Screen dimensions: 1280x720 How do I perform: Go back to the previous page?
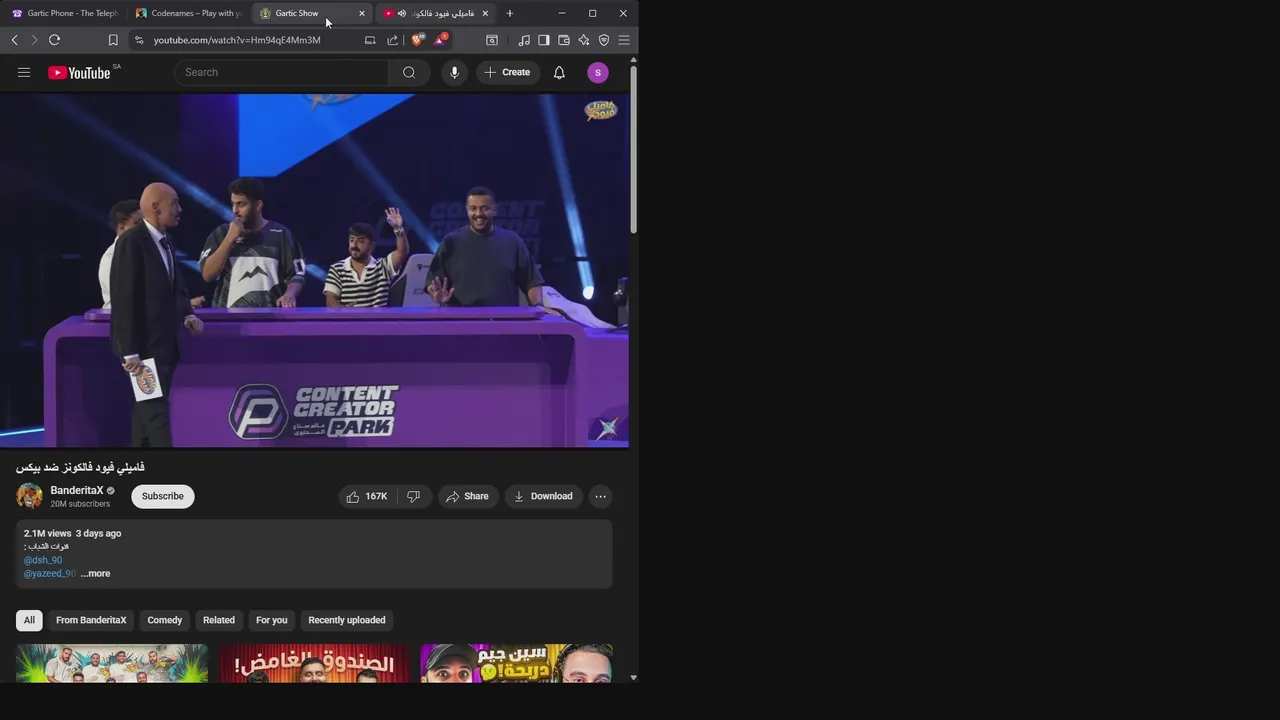[14, 40]
